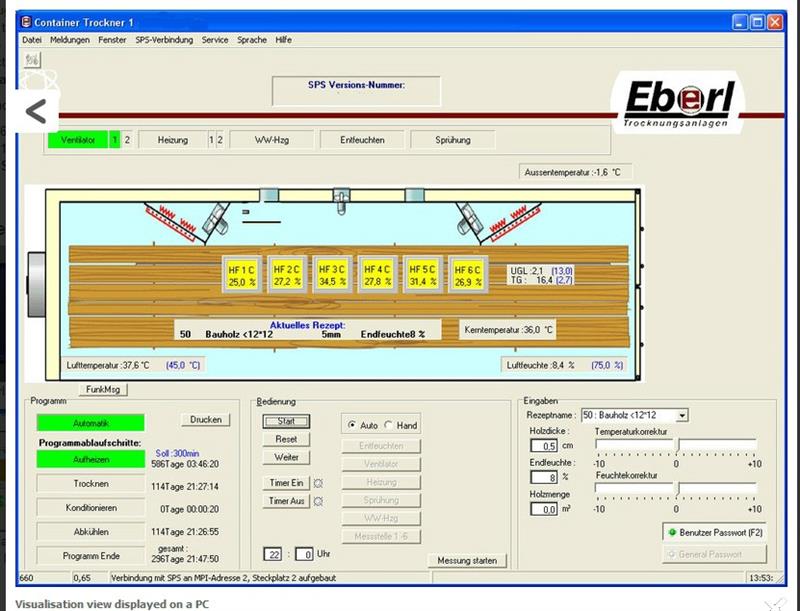This screenshot has height=611, width=800.
Task: Click the Drucken button
Action: 206,420
